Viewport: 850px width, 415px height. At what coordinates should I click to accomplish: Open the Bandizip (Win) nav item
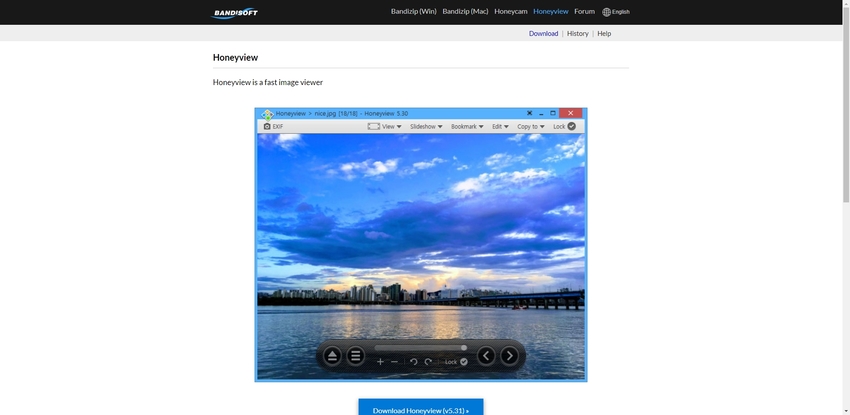[413, 12]
